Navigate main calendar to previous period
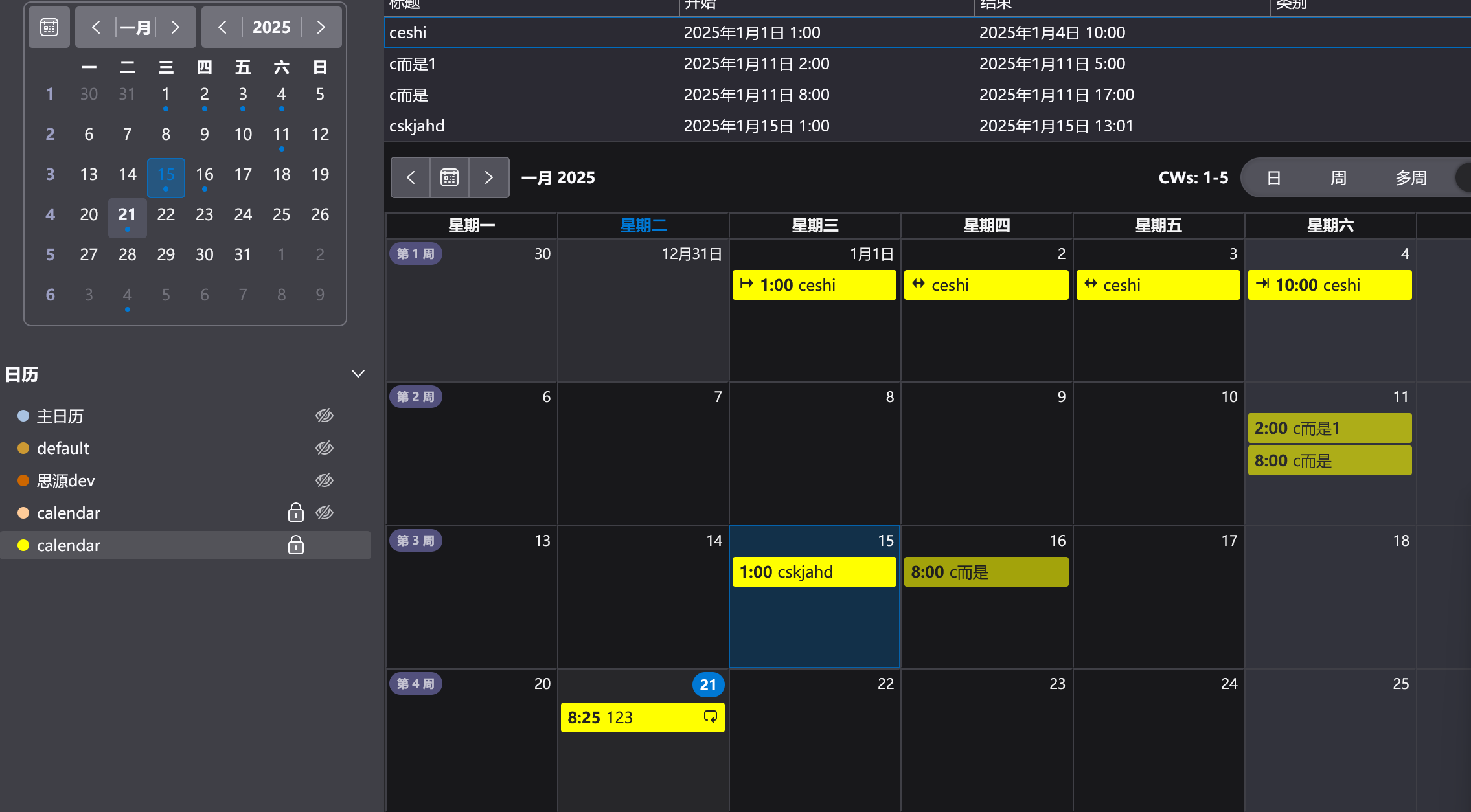Viewport: 1471px width, 812px height. click(x=411, y=177)
